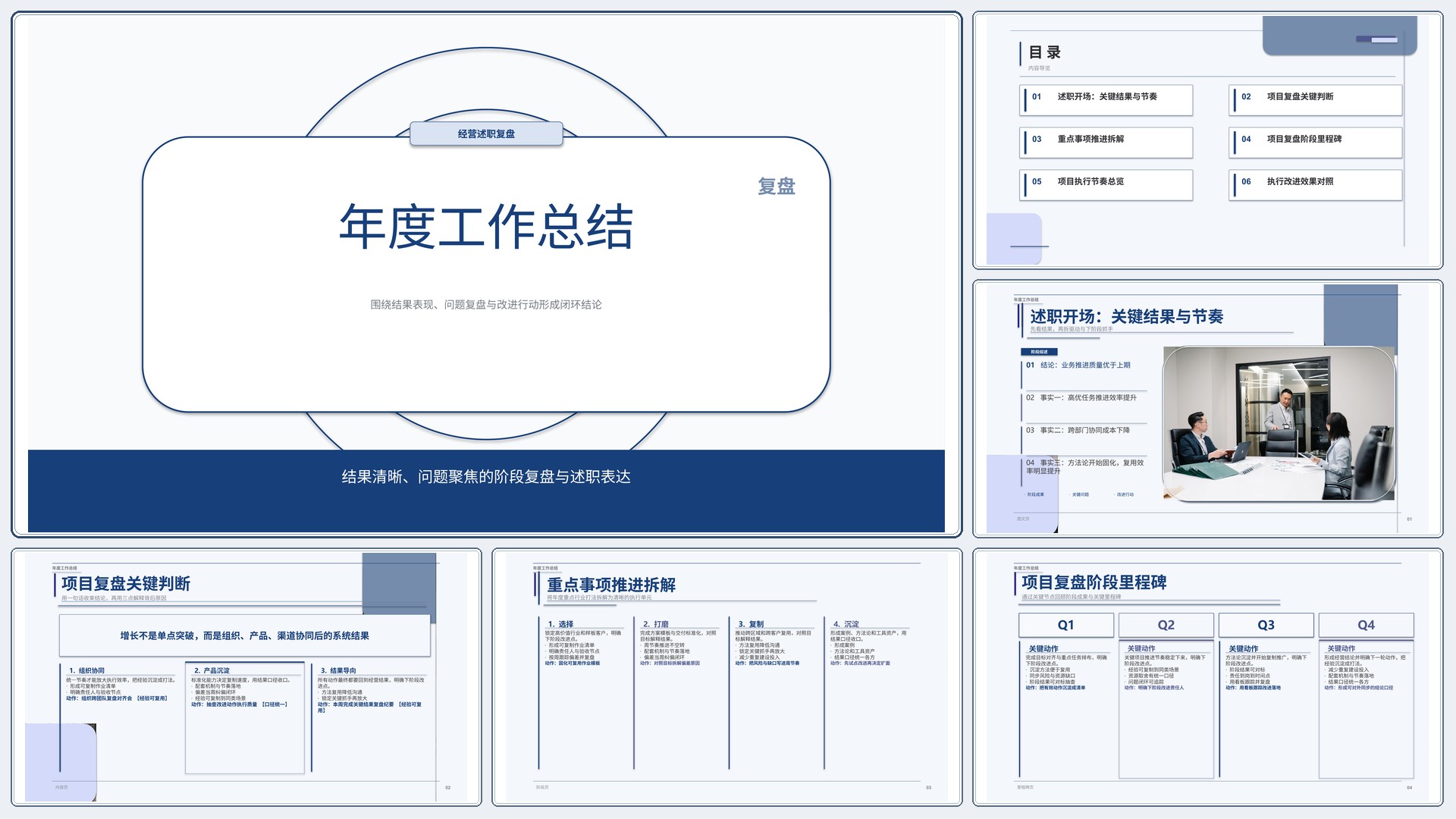
Task: Click the Q4 milestone header box
Action: [x=1367, y=625]
